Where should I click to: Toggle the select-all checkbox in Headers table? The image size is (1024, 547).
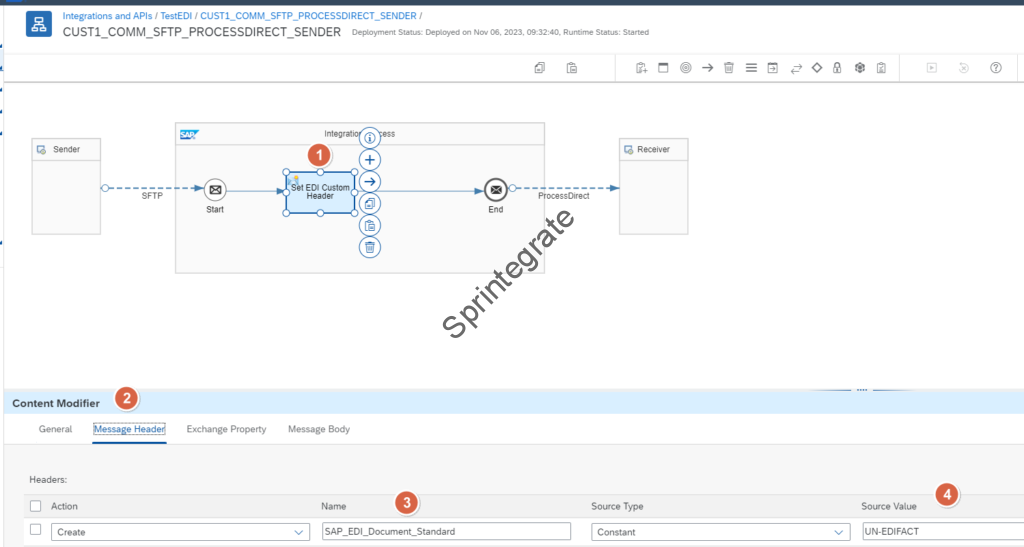pos(36,506)
